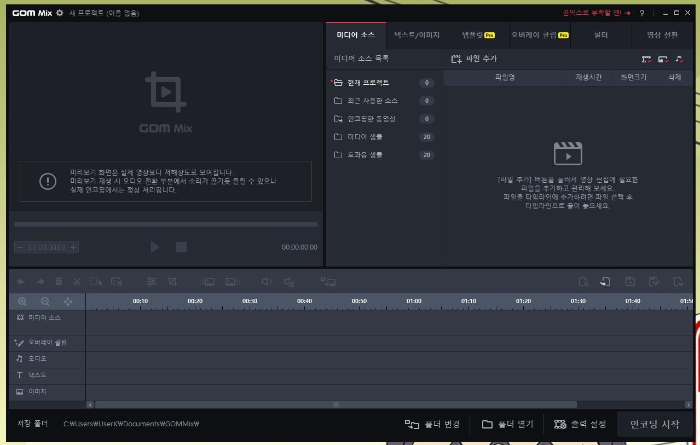
Task: Increase preview time with the plus stepper
Action: pyautogui.click(x=74, y=247)
